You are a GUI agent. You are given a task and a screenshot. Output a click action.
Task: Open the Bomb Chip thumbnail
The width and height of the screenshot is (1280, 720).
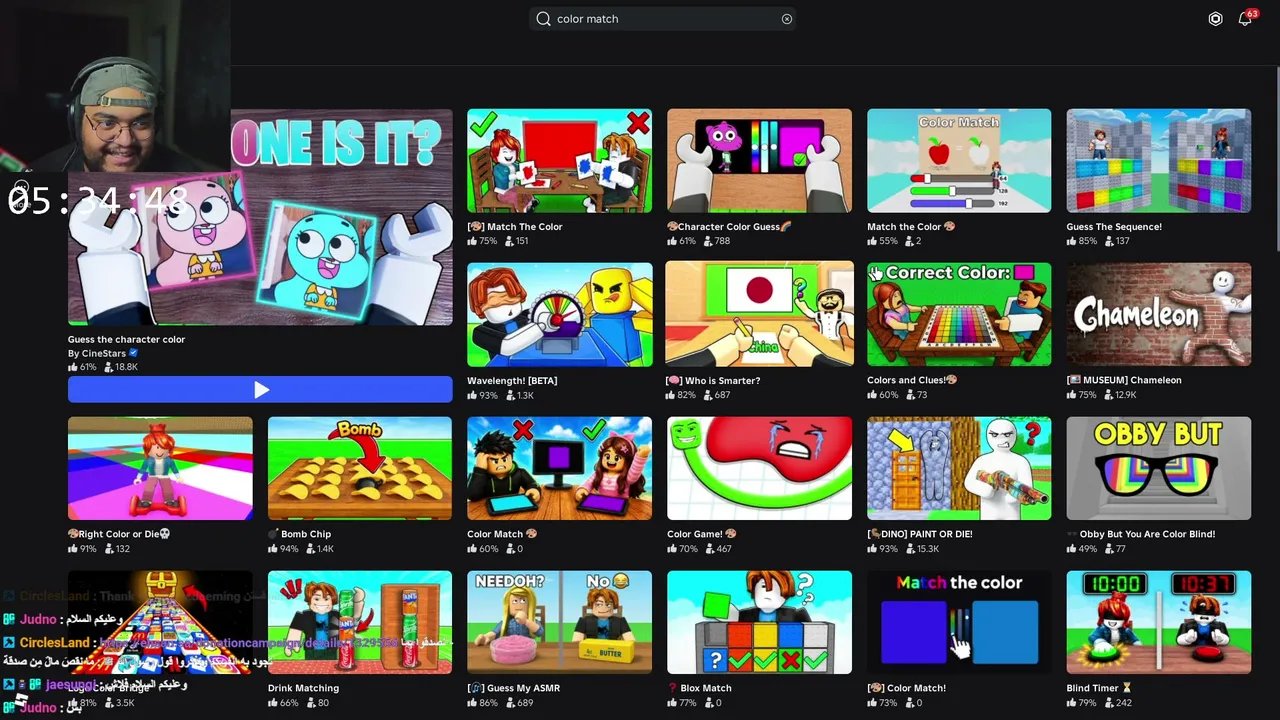(360, 468)
